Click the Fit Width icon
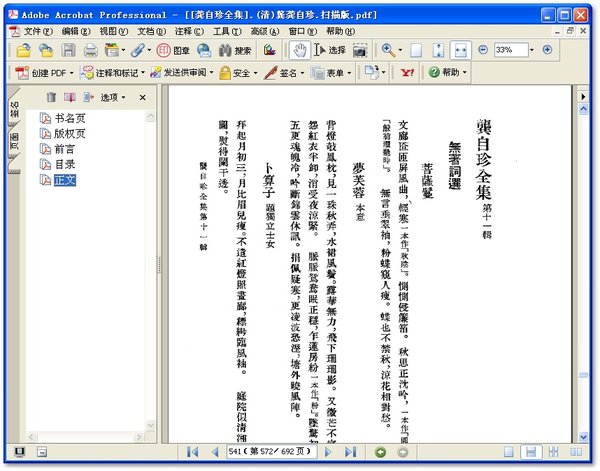 click(x=461, y=50)
